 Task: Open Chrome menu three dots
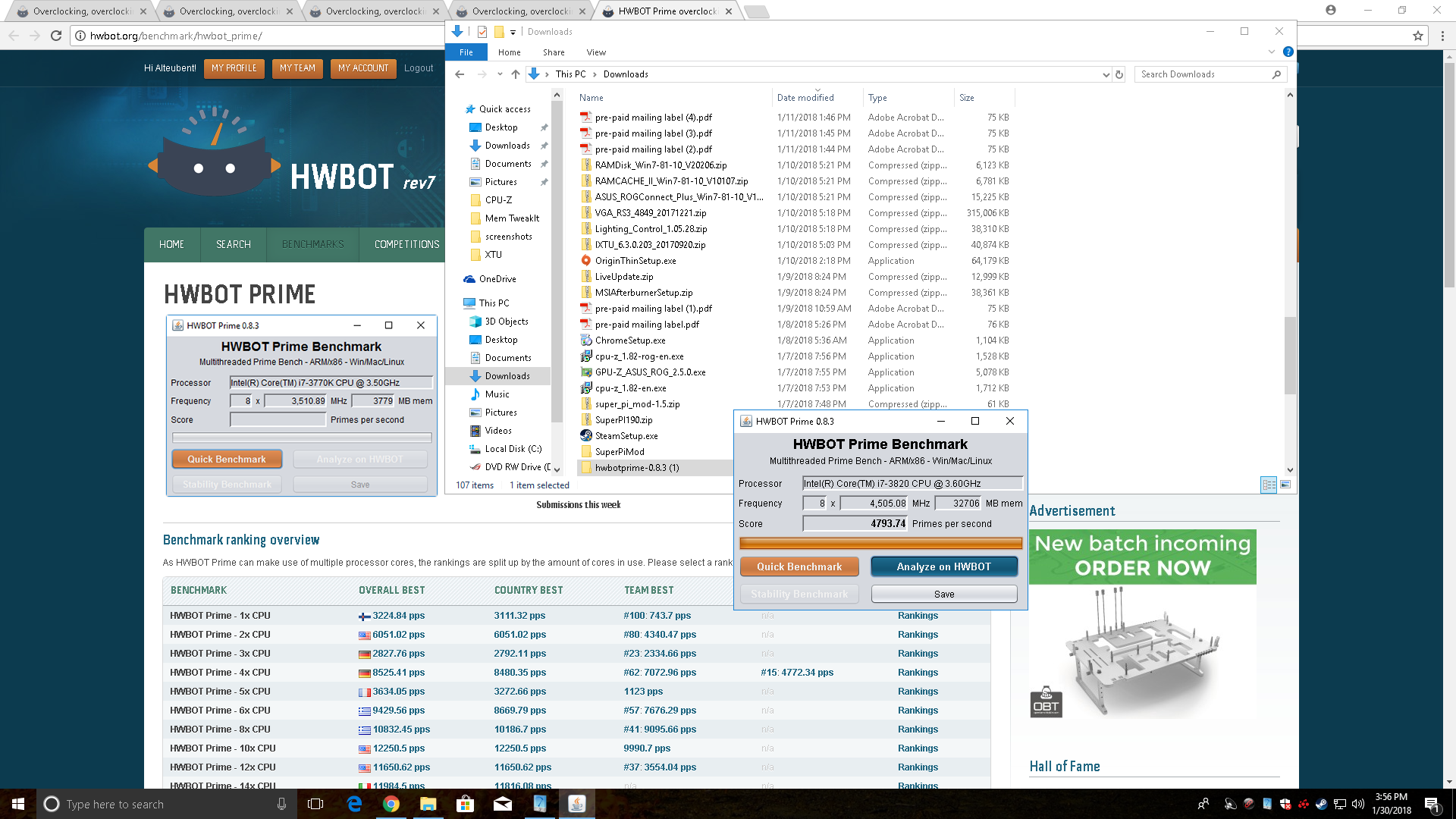(1442, 36)
